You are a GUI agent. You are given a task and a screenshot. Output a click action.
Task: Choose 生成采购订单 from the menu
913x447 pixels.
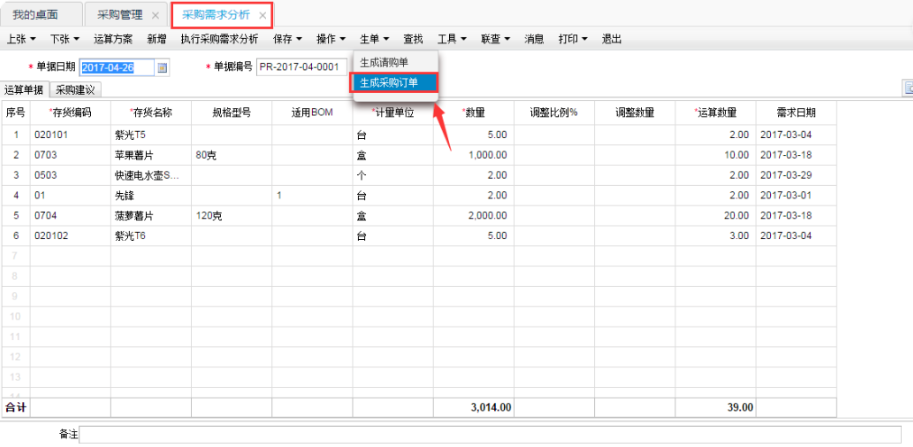pos(393,83)
